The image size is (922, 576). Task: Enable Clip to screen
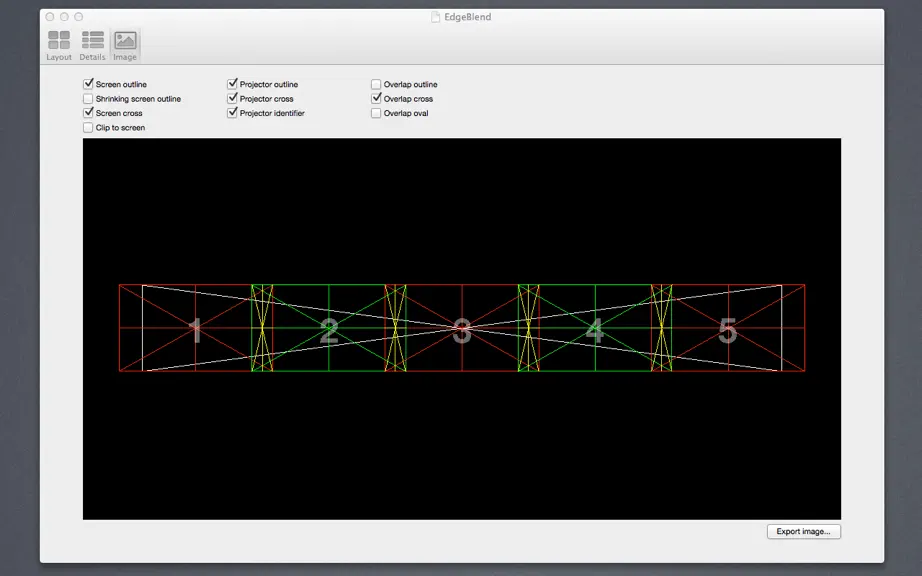click(88, 128)
